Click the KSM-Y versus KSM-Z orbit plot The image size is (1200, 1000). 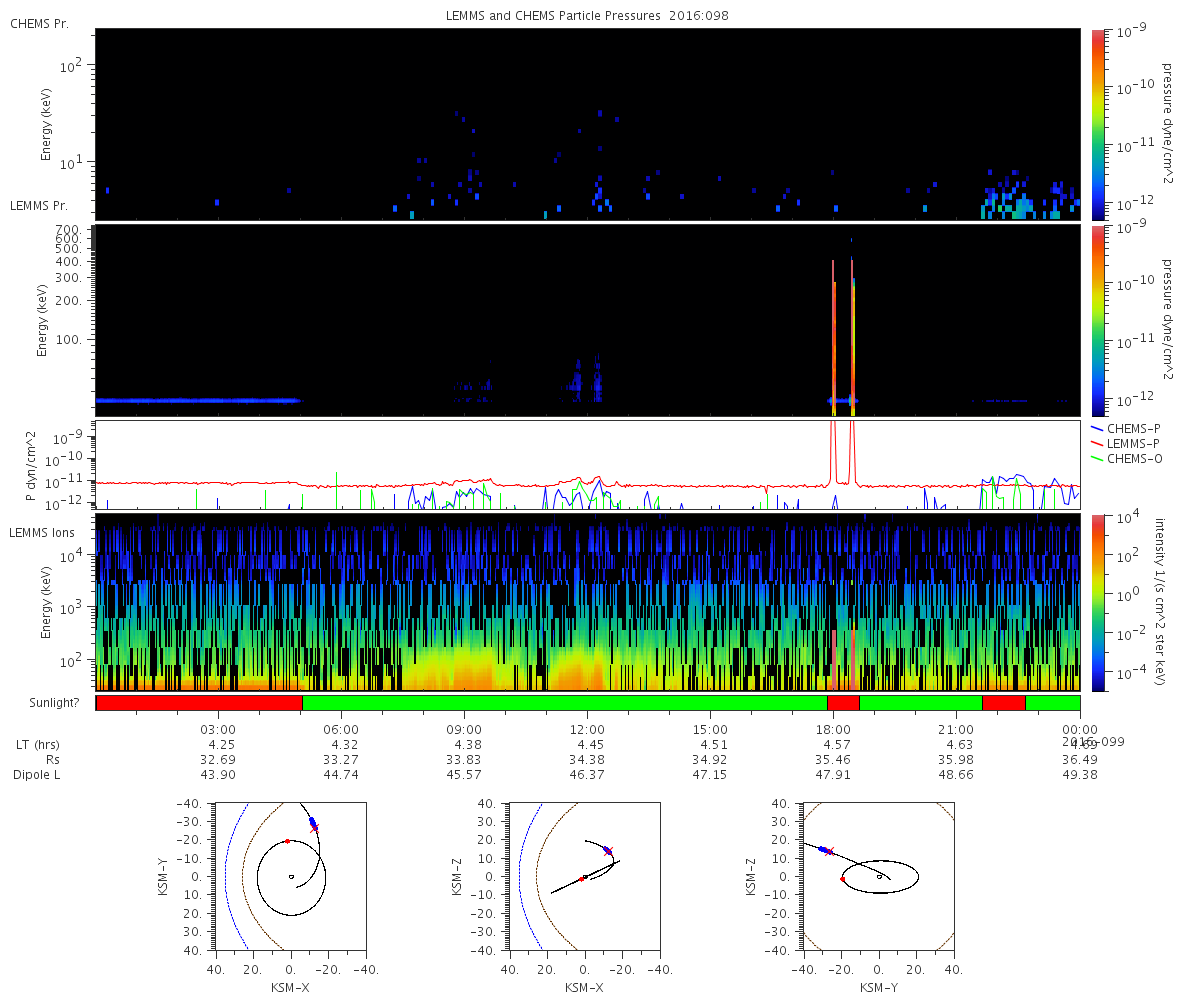point(878,875)
